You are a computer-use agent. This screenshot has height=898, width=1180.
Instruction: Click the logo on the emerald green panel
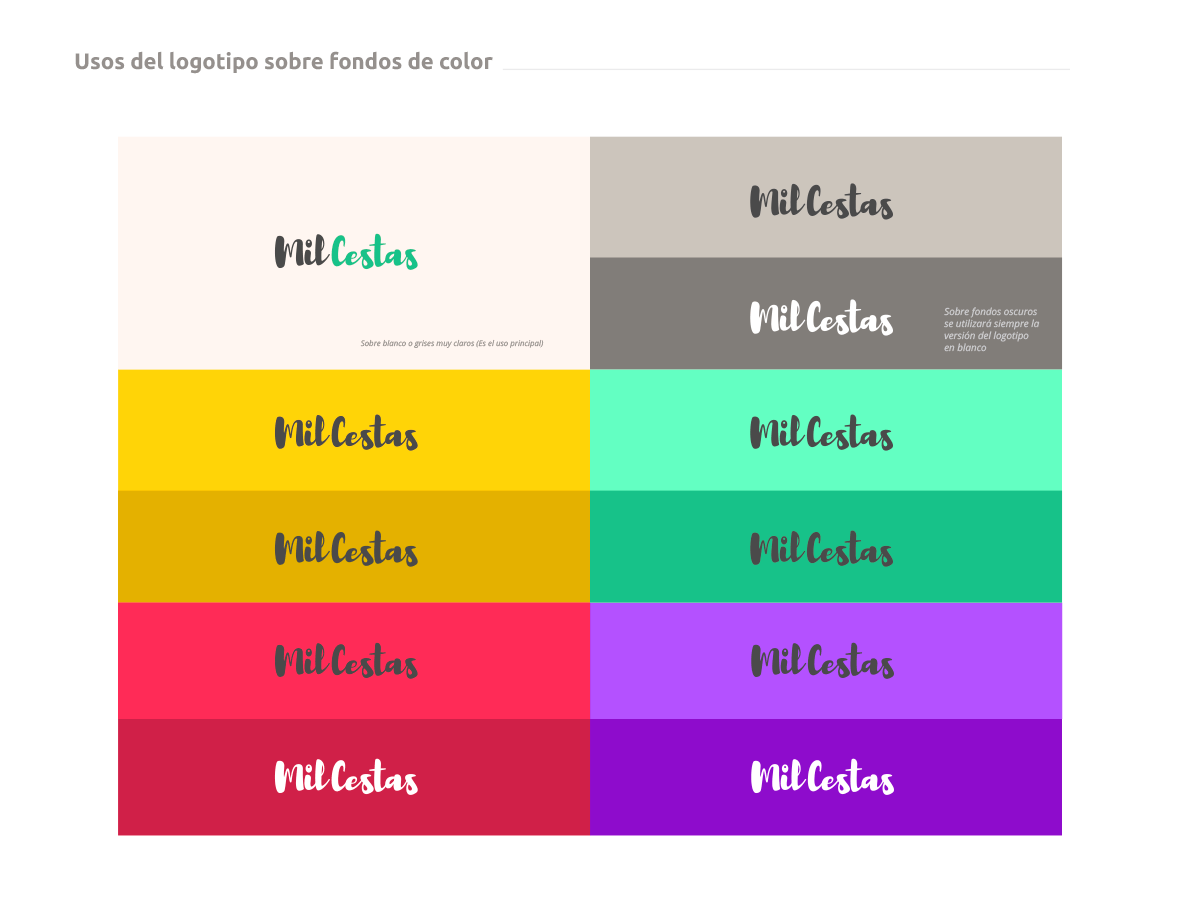point(821,549)
